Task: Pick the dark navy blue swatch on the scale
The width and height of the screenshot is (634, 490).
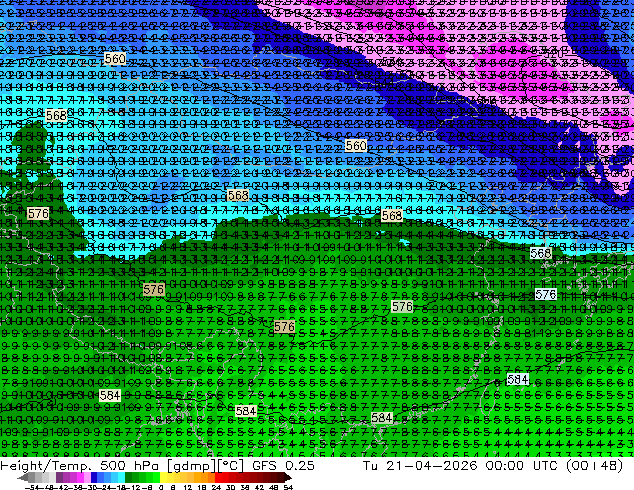Action: pos(94,478)
